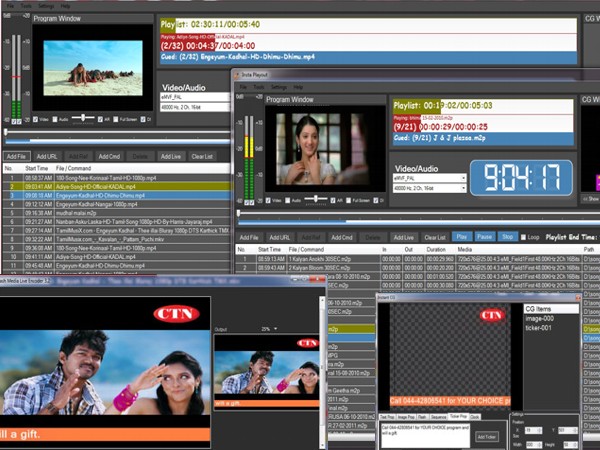Click Add Live in back playout window

pyautogui.click(x=171, y=157)
